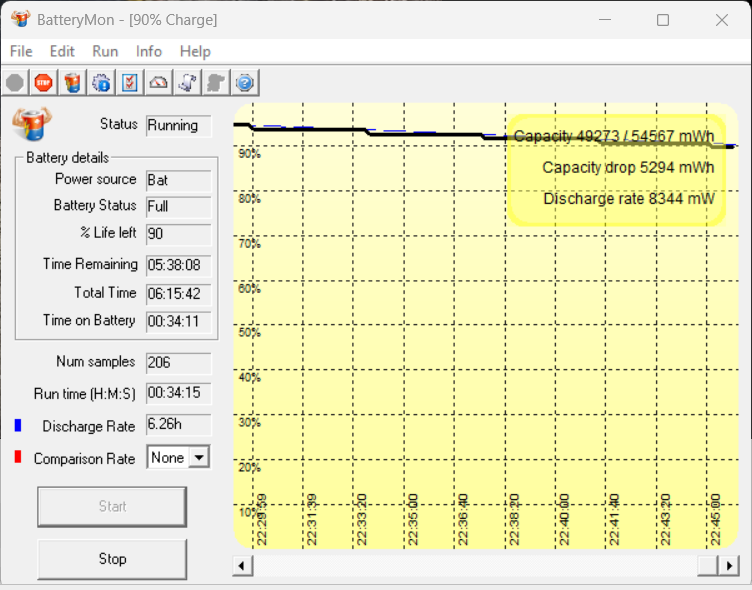Click the large battery logo beside Status

click(31, 125)
